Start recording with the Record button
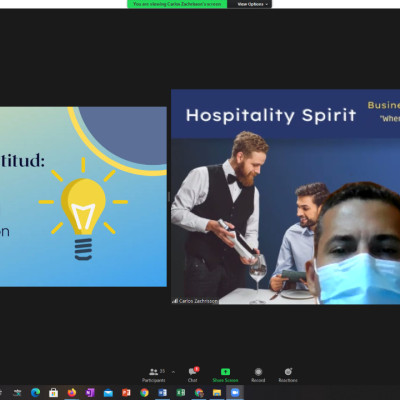 (x=258, y=375)
